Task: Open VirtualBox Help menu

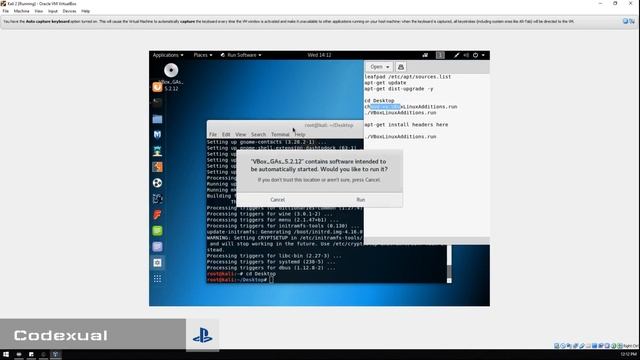Action: point(85,11)
